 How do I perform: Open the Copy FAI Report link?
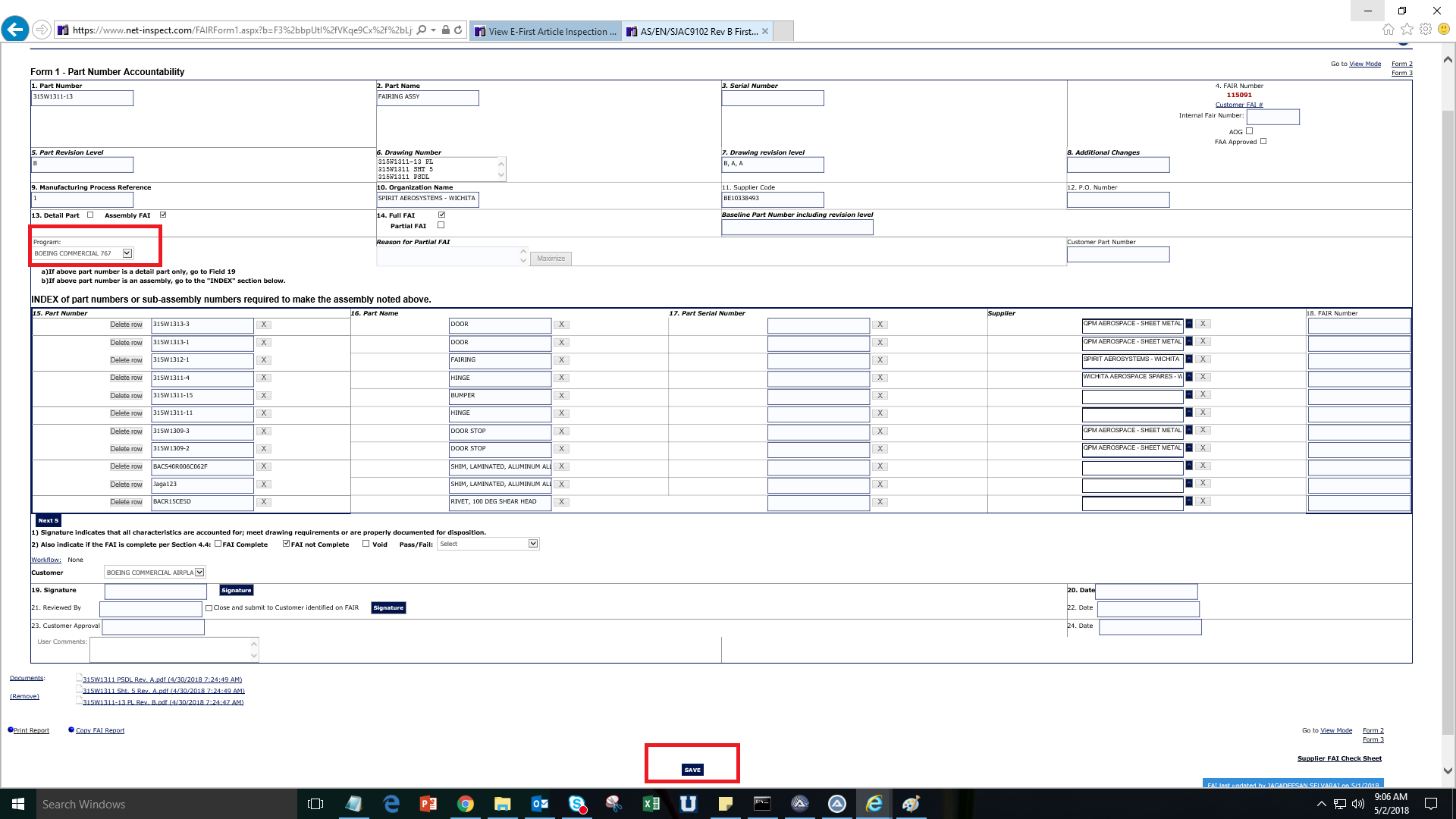click(99, 730)
